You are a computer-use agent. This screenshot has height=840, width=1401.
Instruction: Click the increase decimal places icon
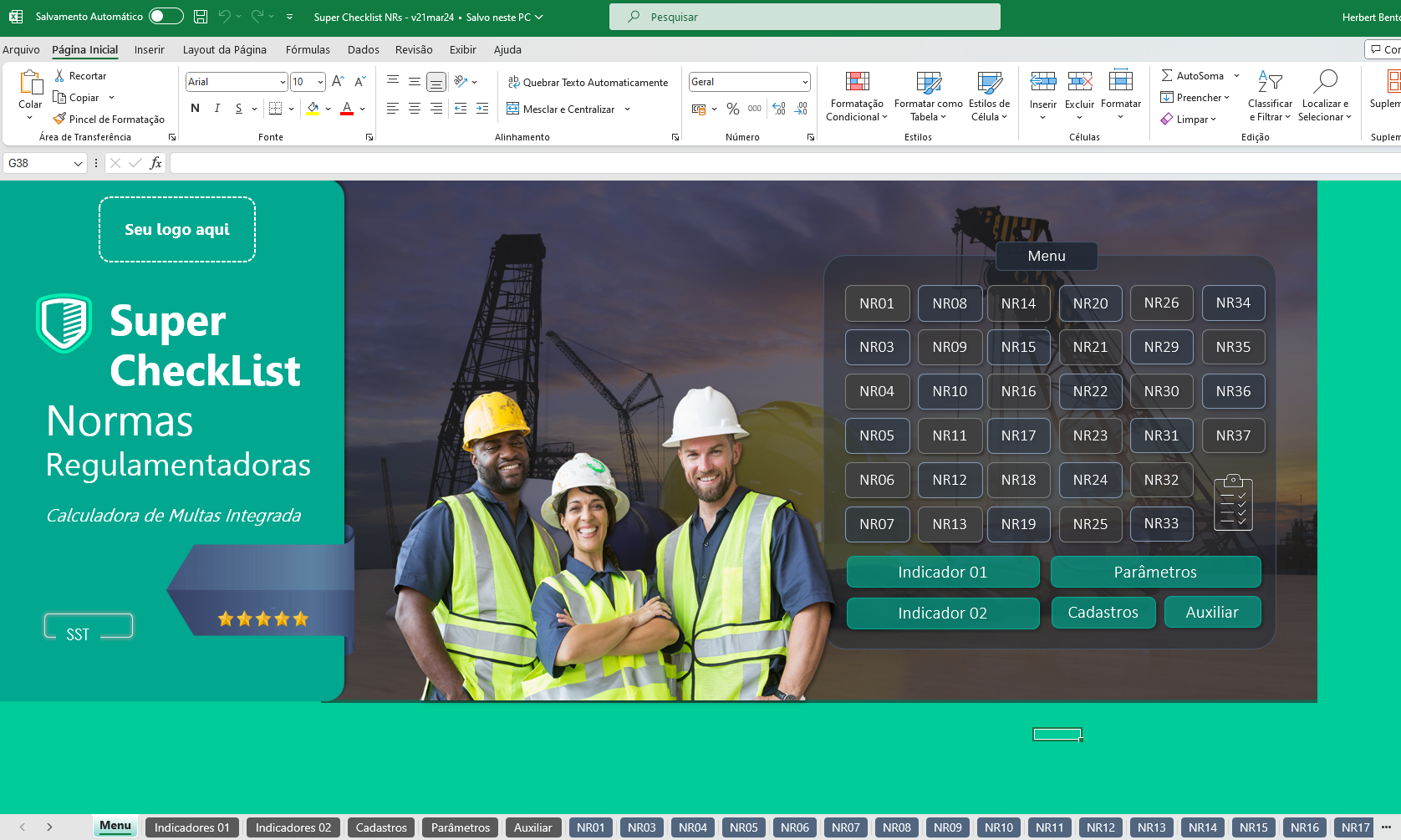pos(779,109)
